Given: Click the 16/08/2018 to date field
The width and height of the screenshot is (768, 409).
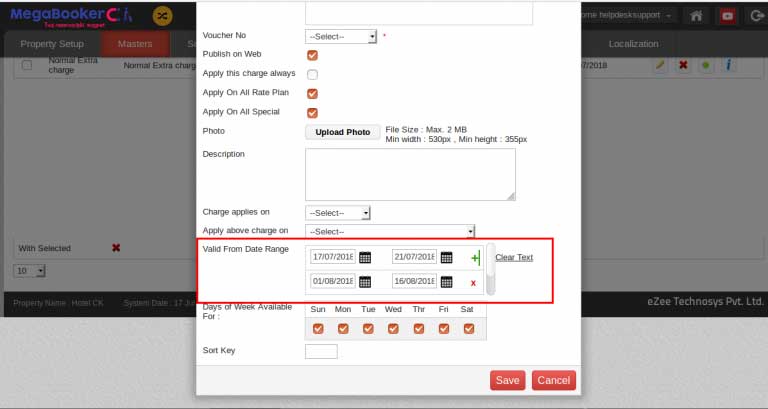Looking at the screenshot, I should click(414, 281).
